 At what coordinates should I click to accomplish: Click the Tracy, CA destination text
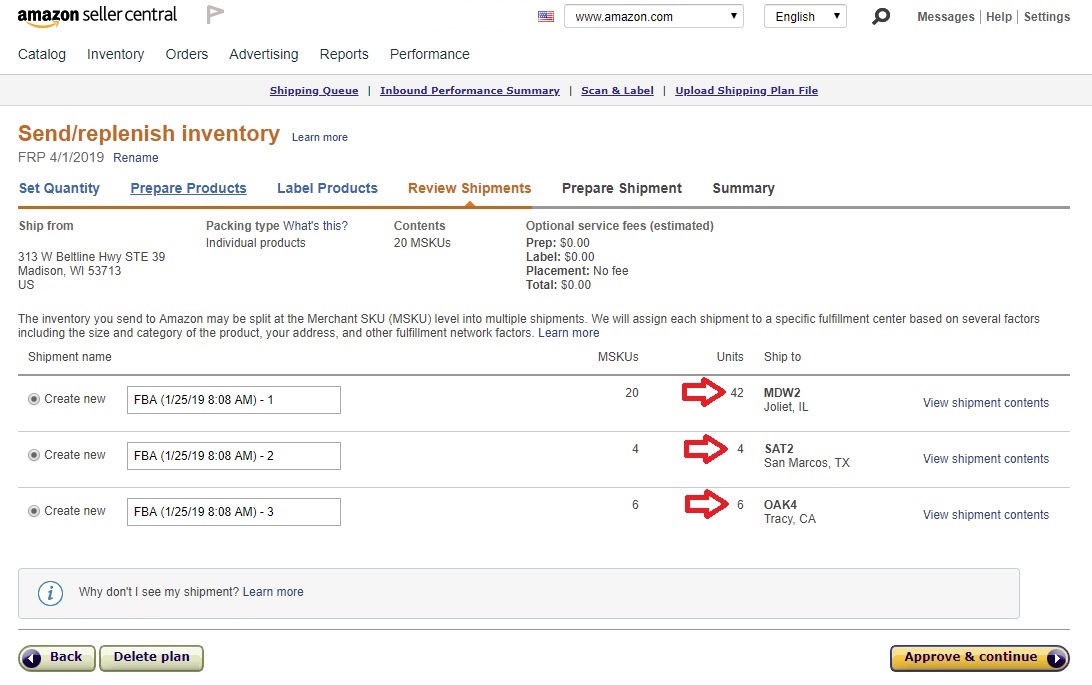tap(790, 519)
